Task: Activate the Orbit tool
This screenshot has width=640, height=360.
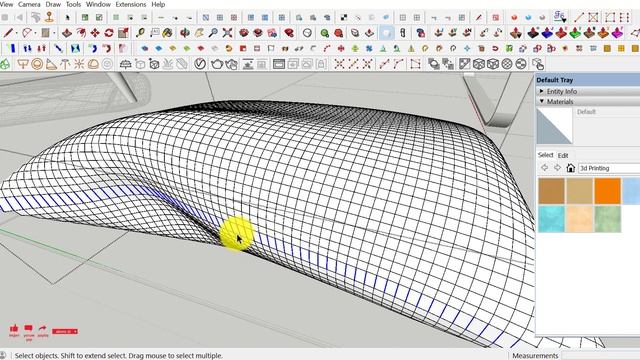Action: click(184, 33)
